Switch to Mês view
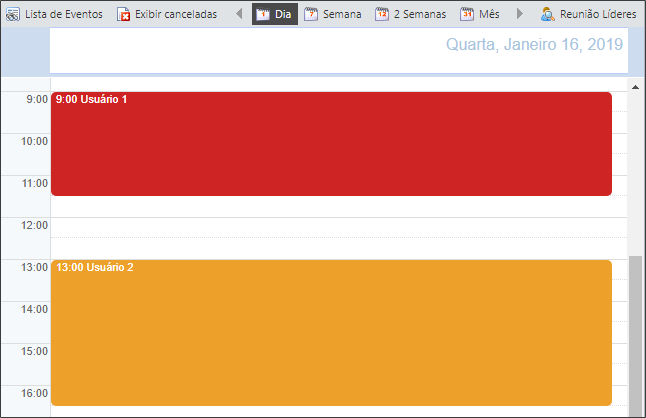 [x=480, y=14]
